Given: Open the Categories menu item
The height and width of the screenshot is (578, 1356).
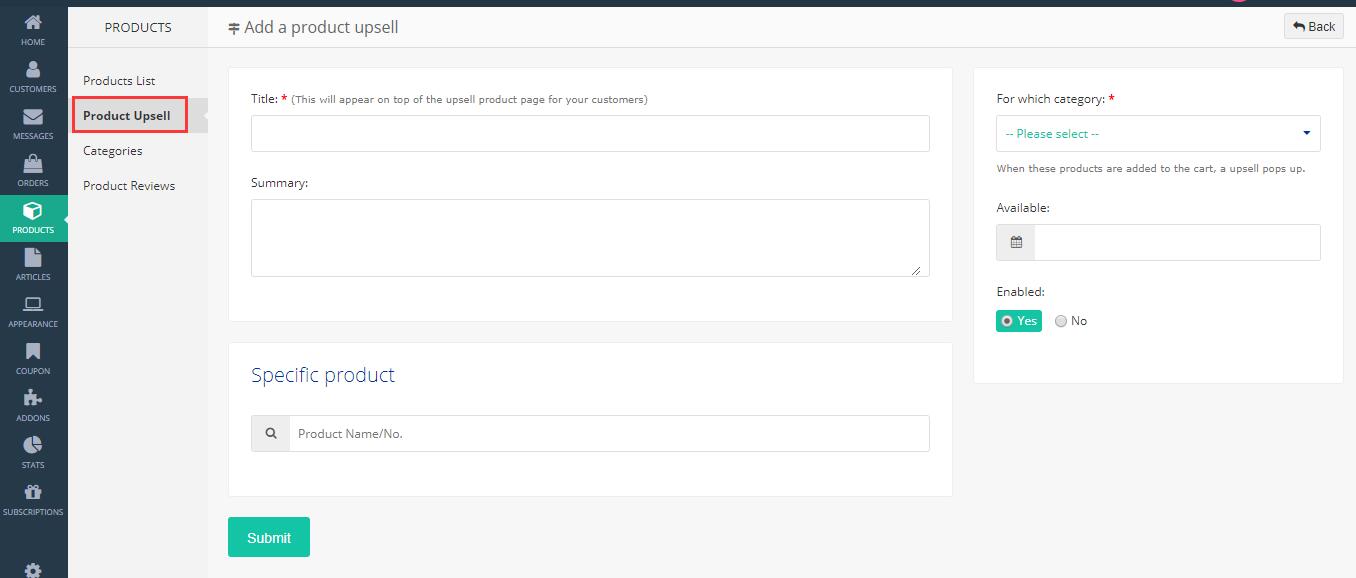Looking at the screenshot, I should [x=113, y=151].
